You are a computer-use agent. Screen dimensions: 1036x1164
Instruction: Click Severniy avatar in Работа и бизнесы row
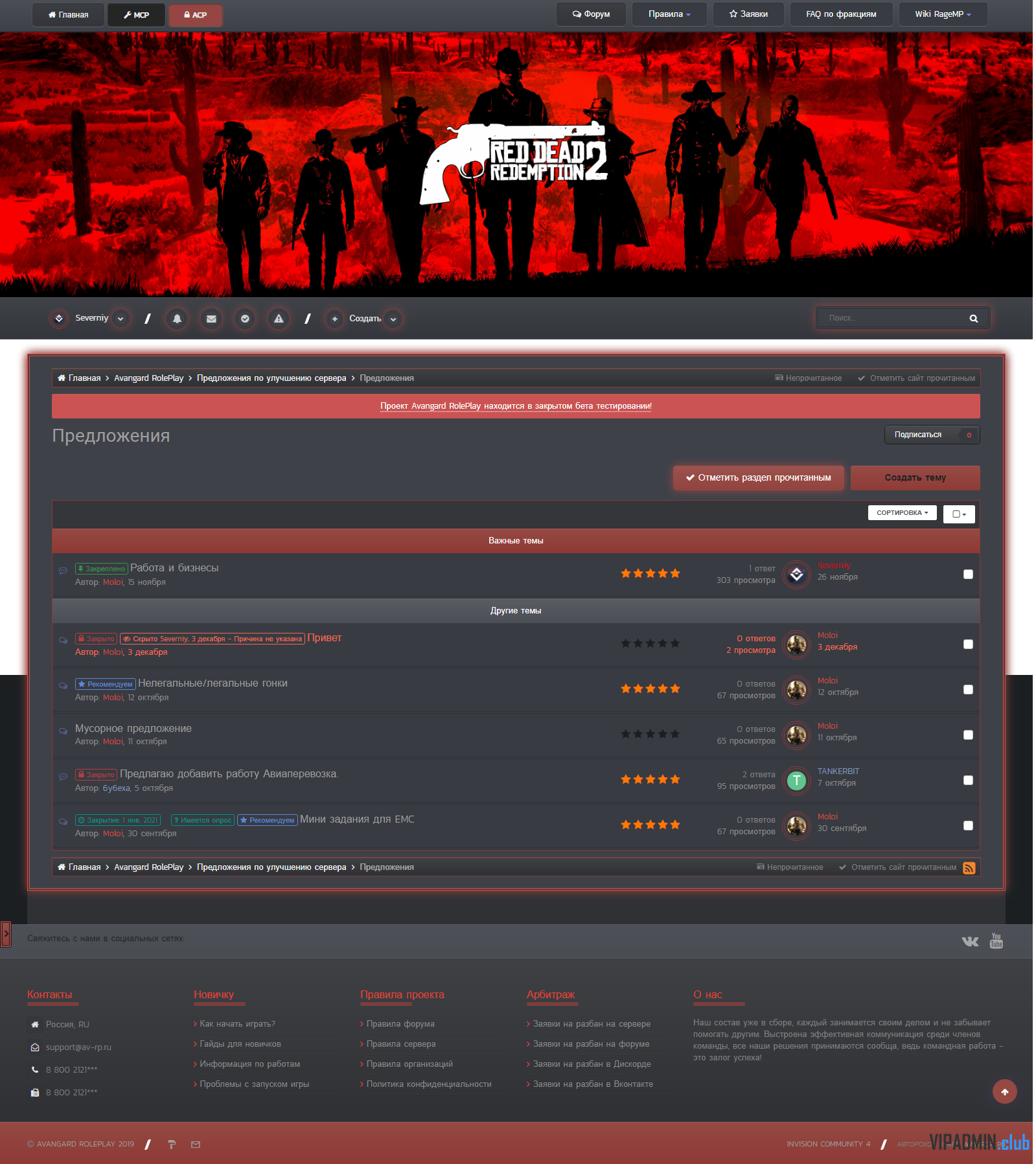point(796,575)
